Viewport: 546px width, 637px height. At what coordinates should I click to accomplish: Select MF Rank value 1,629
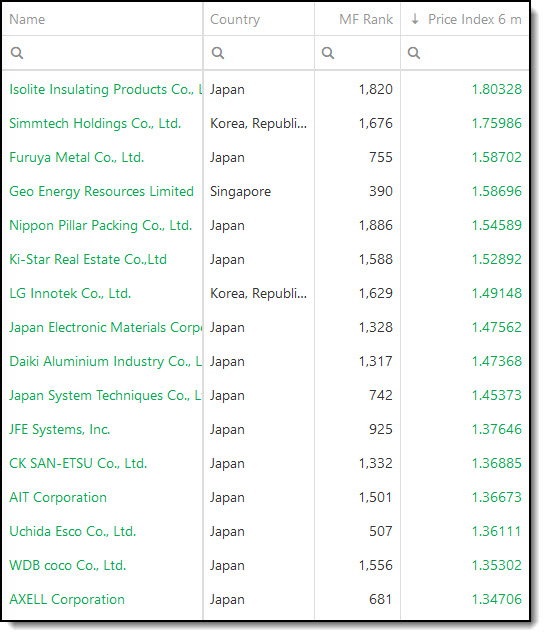click(376, 294)
